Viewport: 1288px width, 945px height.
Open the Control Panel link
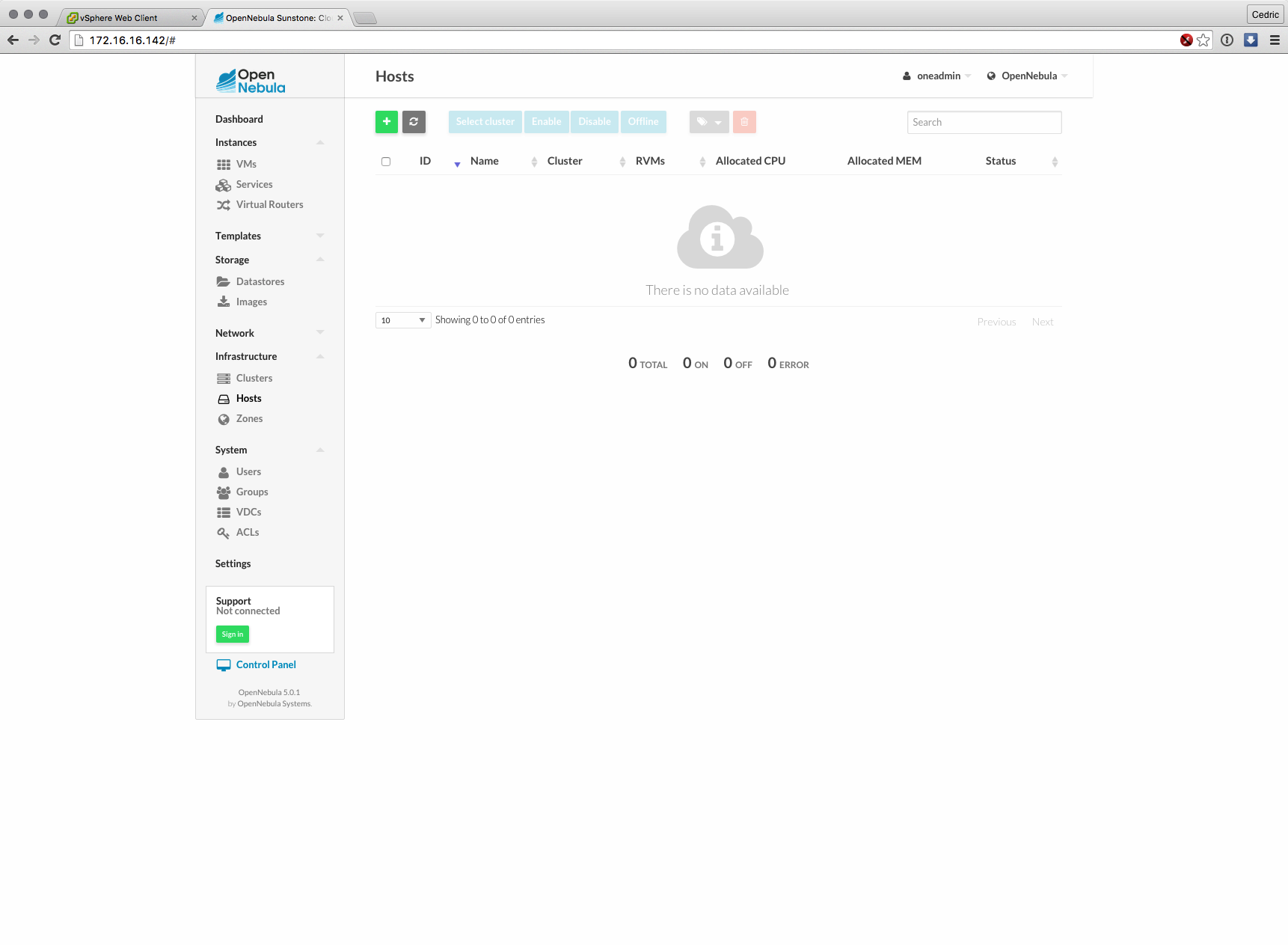(266, 664)
